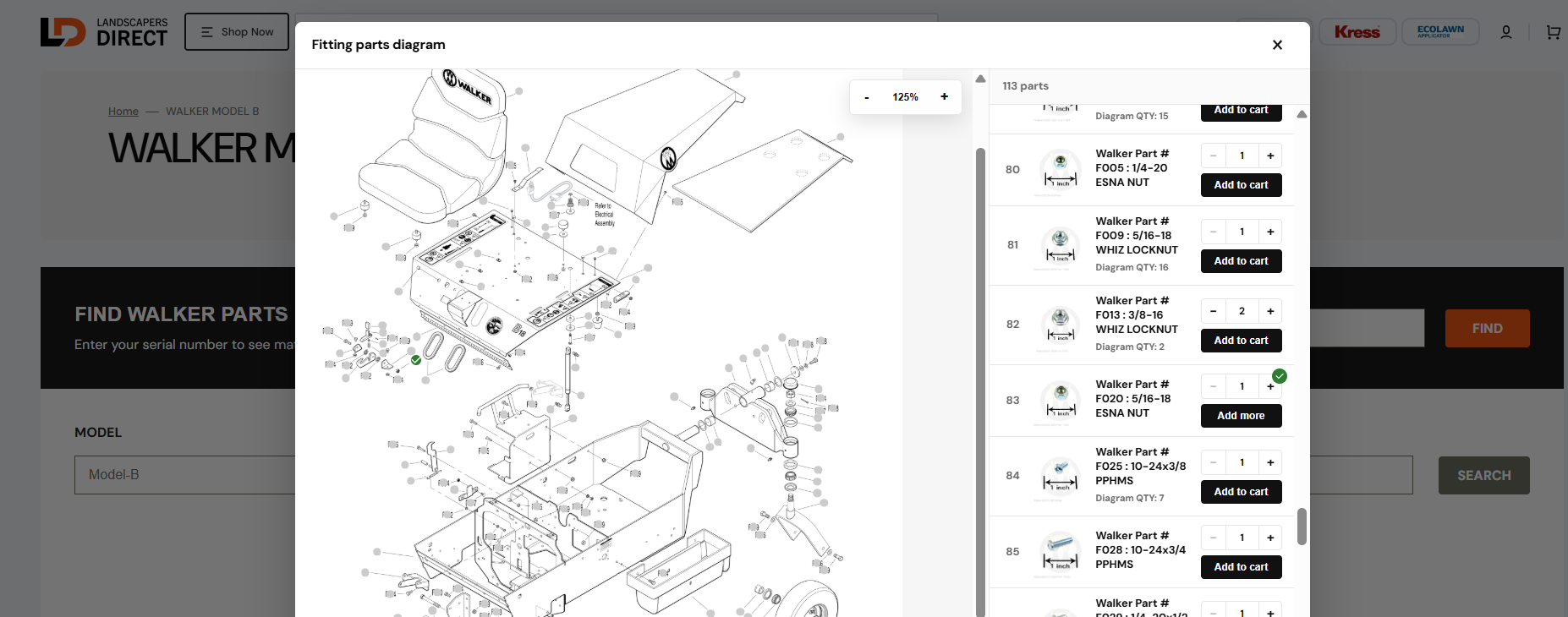Click the parts list scrollbar thumb
This screenshot has width=1568, height=617.
(x=1302, y=527)
